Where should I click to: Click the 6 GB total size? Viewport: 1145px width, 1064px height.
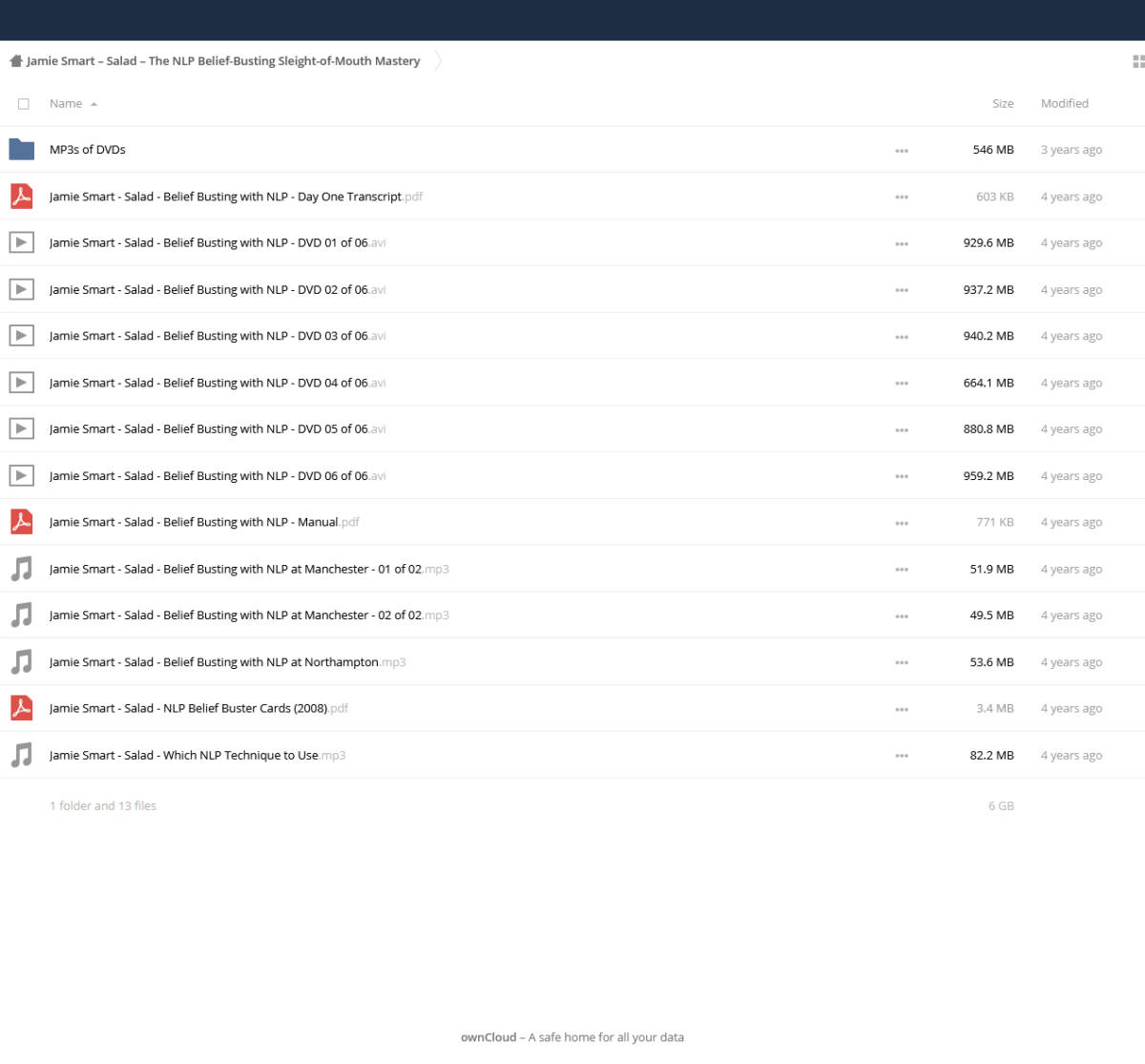1001,805
